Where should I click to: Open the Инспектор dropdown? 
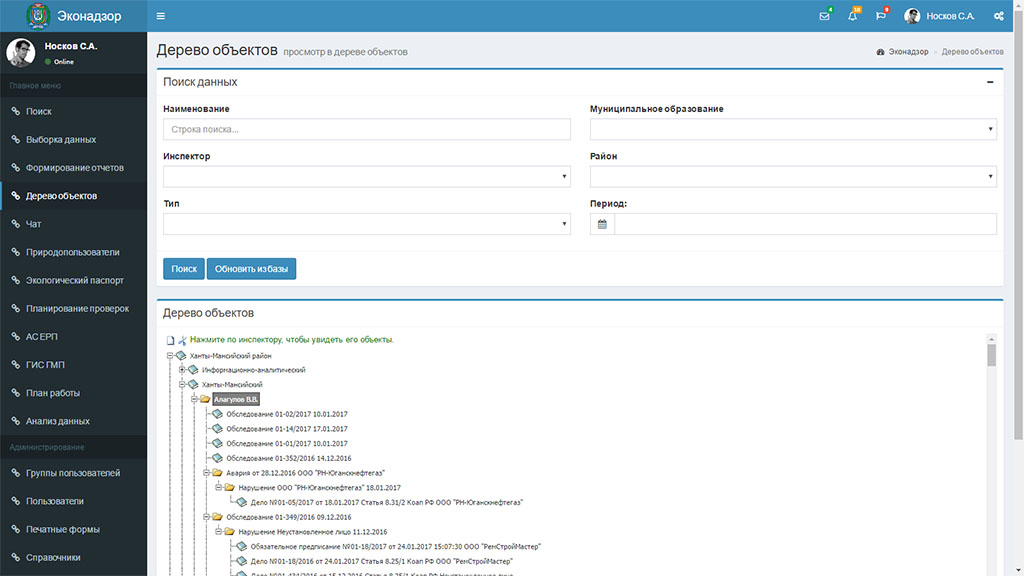point(366,176)
